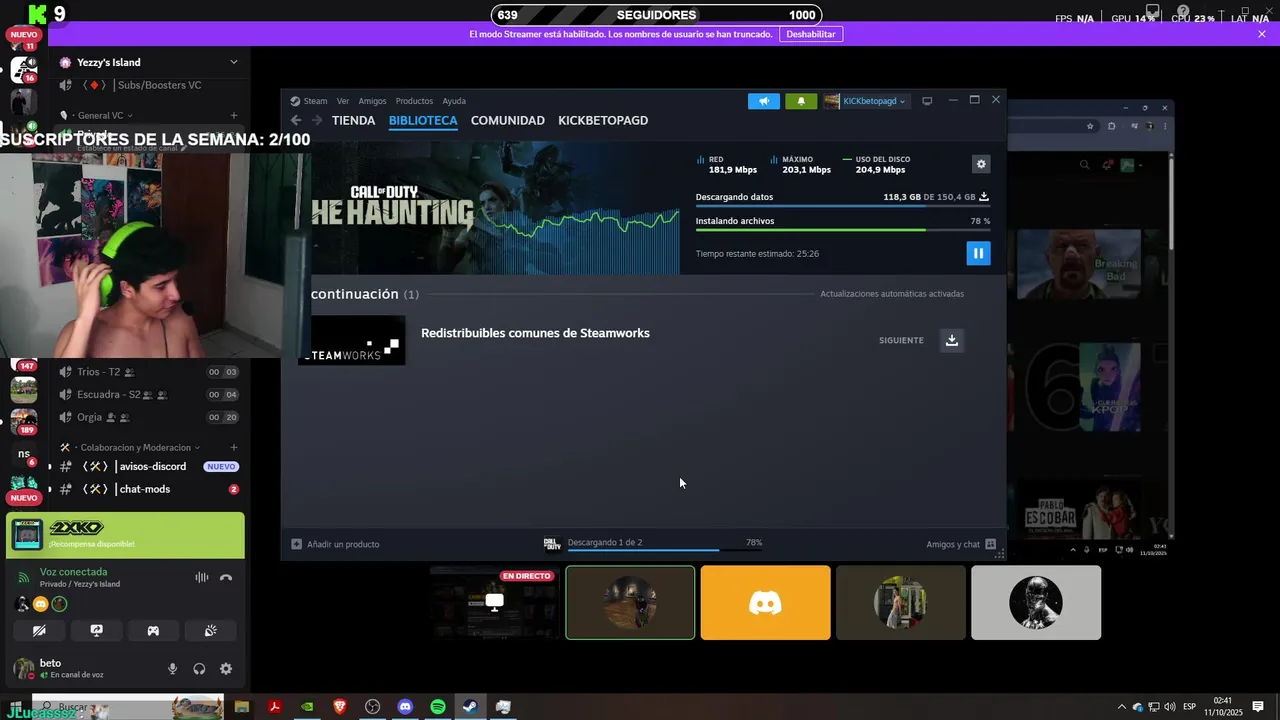Open the Amigos menu
Viewport: 1280px width, 720px height.
coord(372,101)
